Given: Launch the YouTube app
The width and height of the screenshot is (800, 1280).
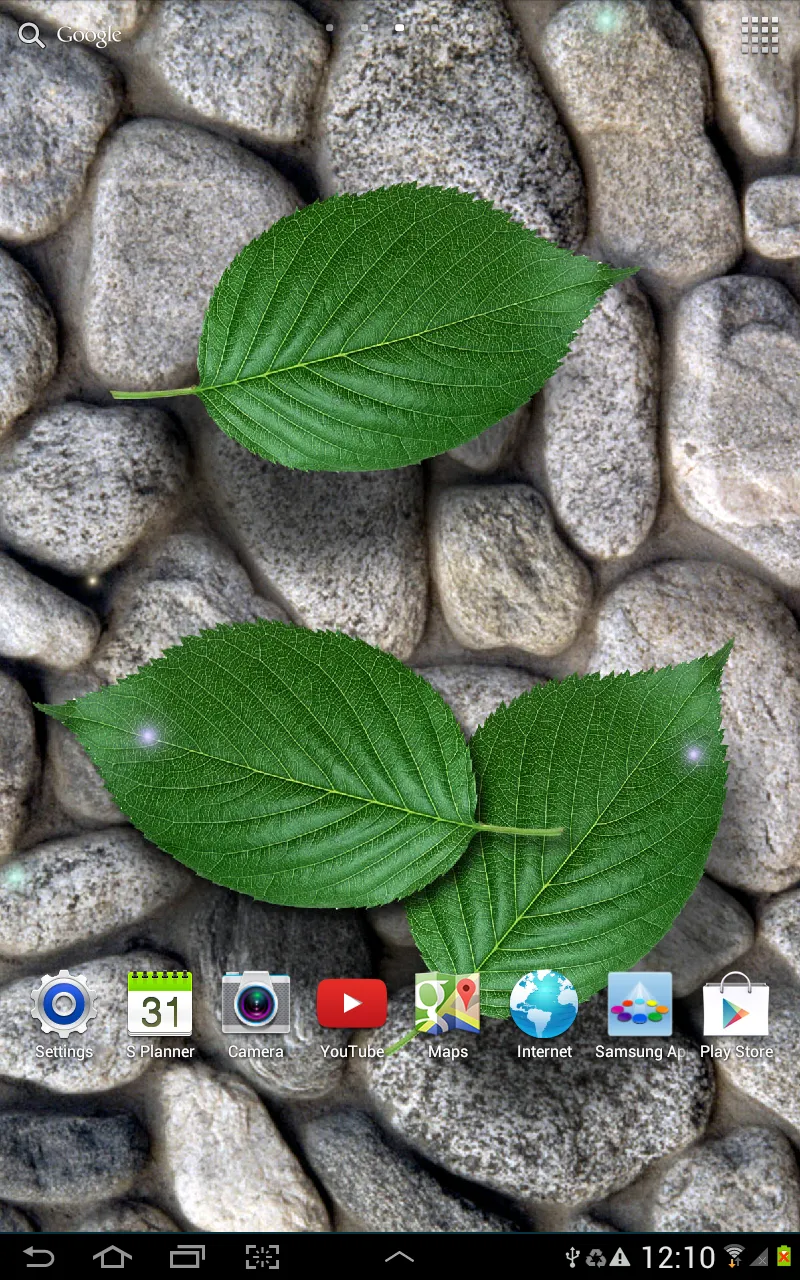Looking at the screenshot, I should pyautogui.click(x=352, y=1015).
